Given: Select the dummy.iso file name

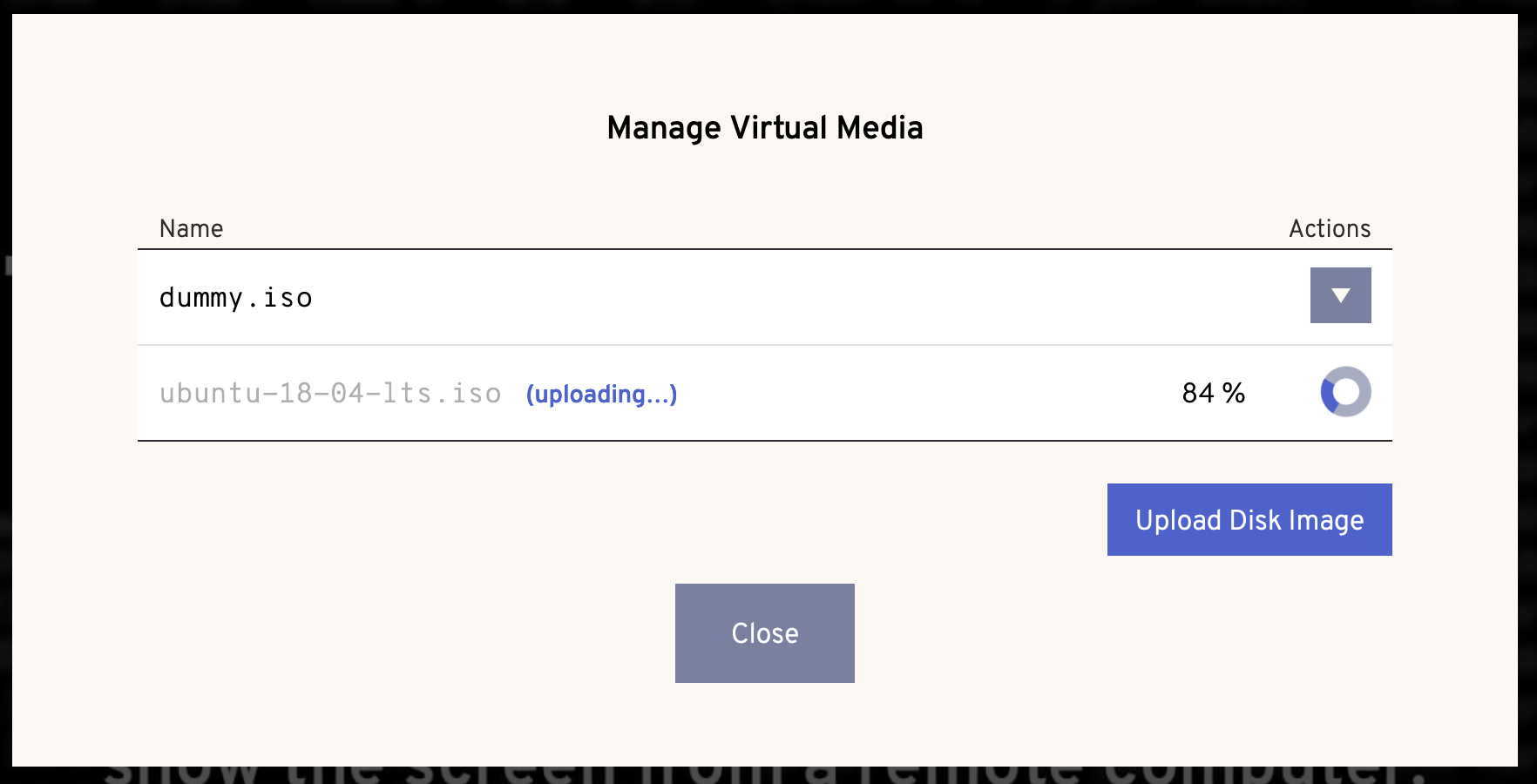Looking at the screenshot, I should [236, 298].
